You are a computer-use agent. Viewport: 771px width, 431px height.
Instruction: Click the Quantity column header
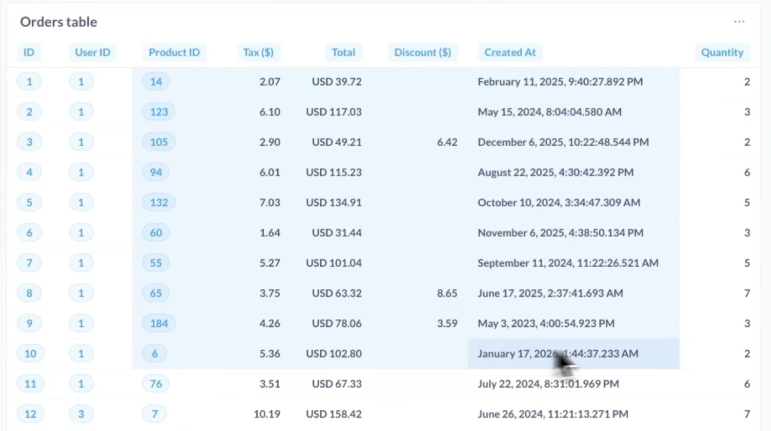[x=721, y=52]
